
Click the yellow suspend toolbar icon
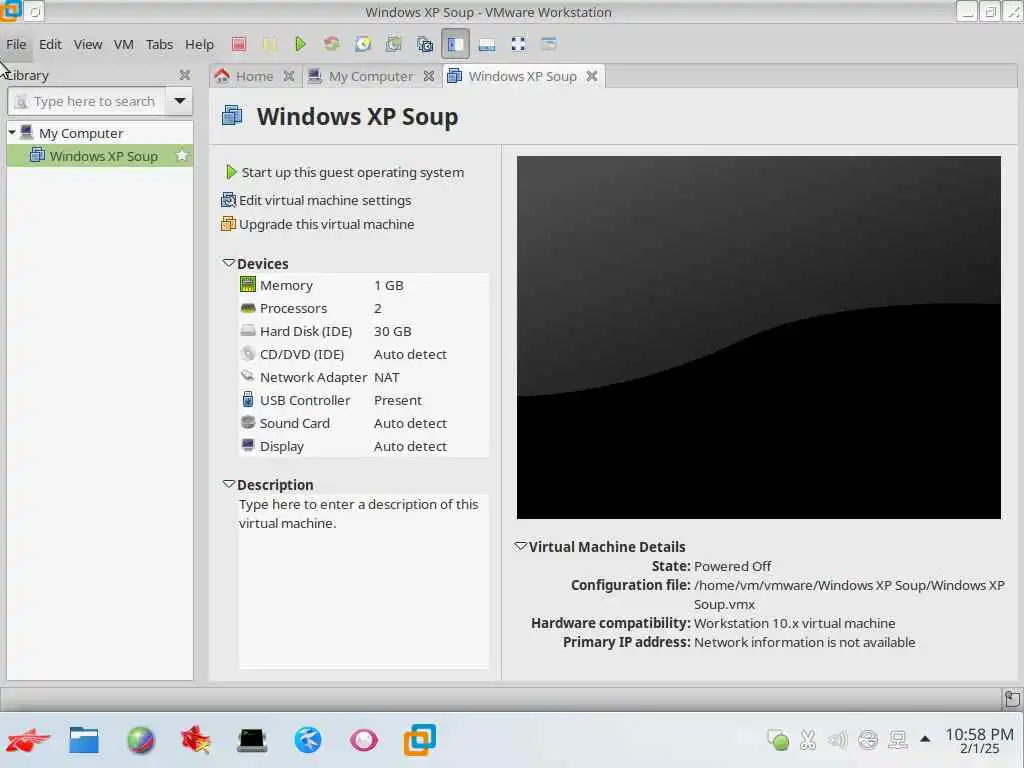click(270, 44)
